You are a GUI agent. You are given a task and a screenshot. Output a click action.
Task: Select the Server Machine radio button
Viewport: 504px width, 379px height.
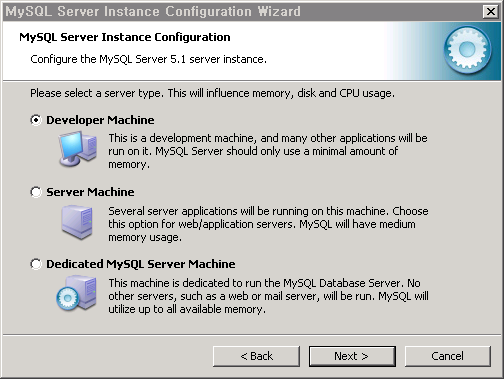(36, 192)
